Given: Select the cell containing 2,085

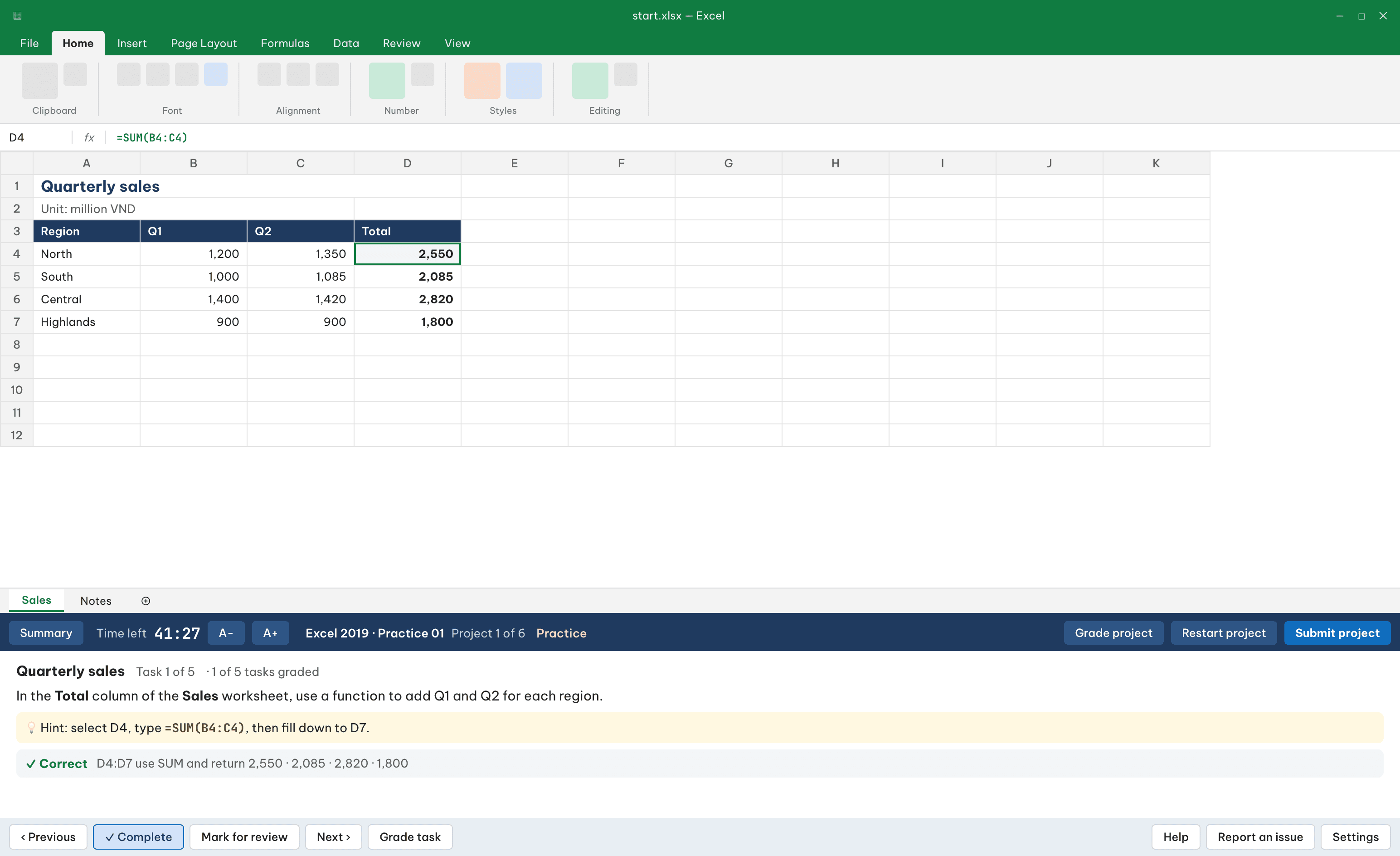Looking at the screenshot, I should [x=408, y=276].
